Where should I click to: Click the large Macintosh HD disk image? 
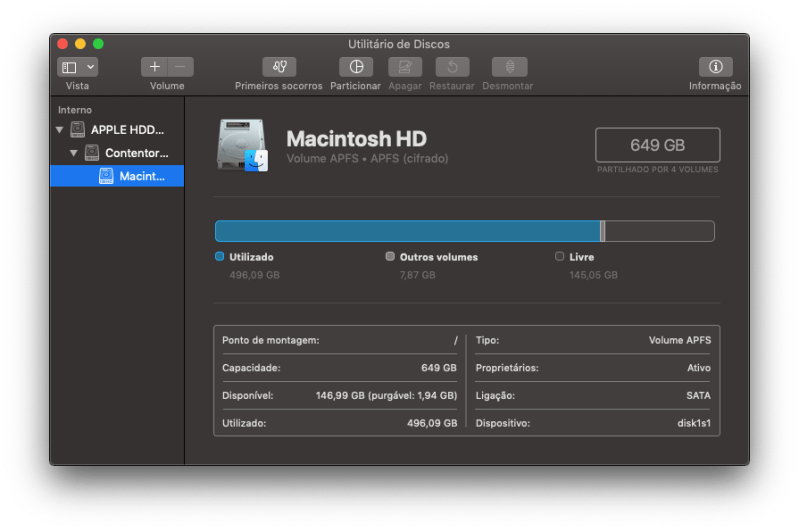pyautogui.click(x=243, y=145)
